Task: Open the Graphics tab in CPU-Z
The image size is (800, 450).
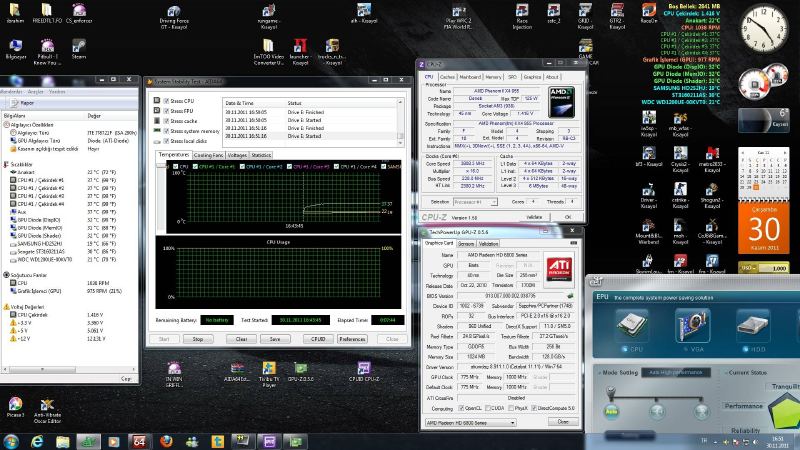Action: point(532,77)
